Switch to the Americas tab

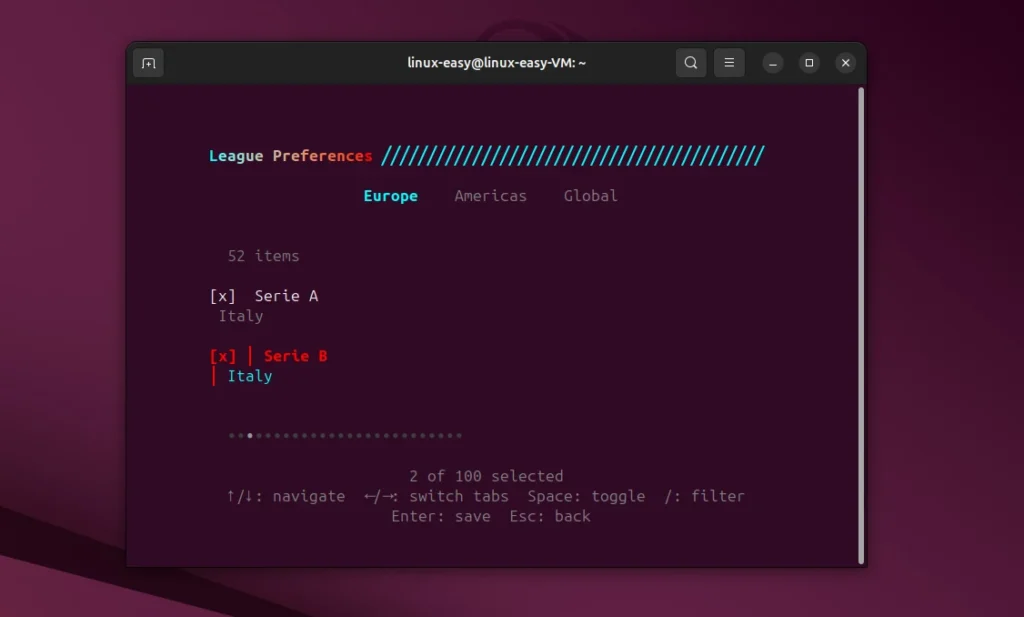490,196
